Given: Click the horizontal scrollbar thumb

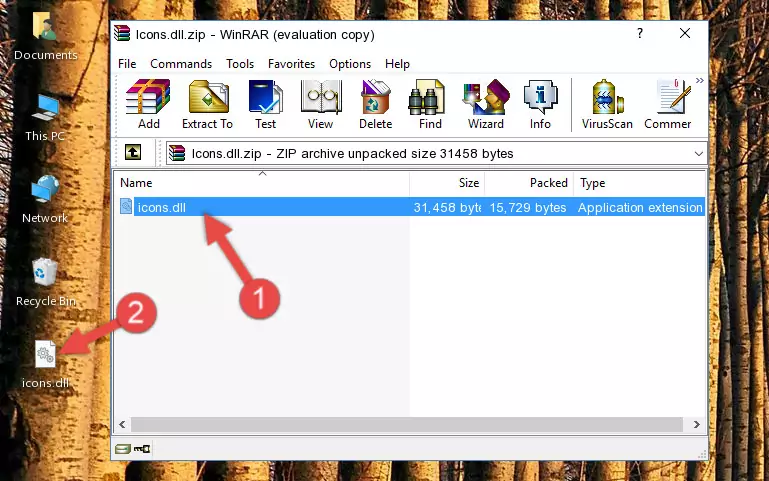Looking at the screenshot, I should pos(407,425).
